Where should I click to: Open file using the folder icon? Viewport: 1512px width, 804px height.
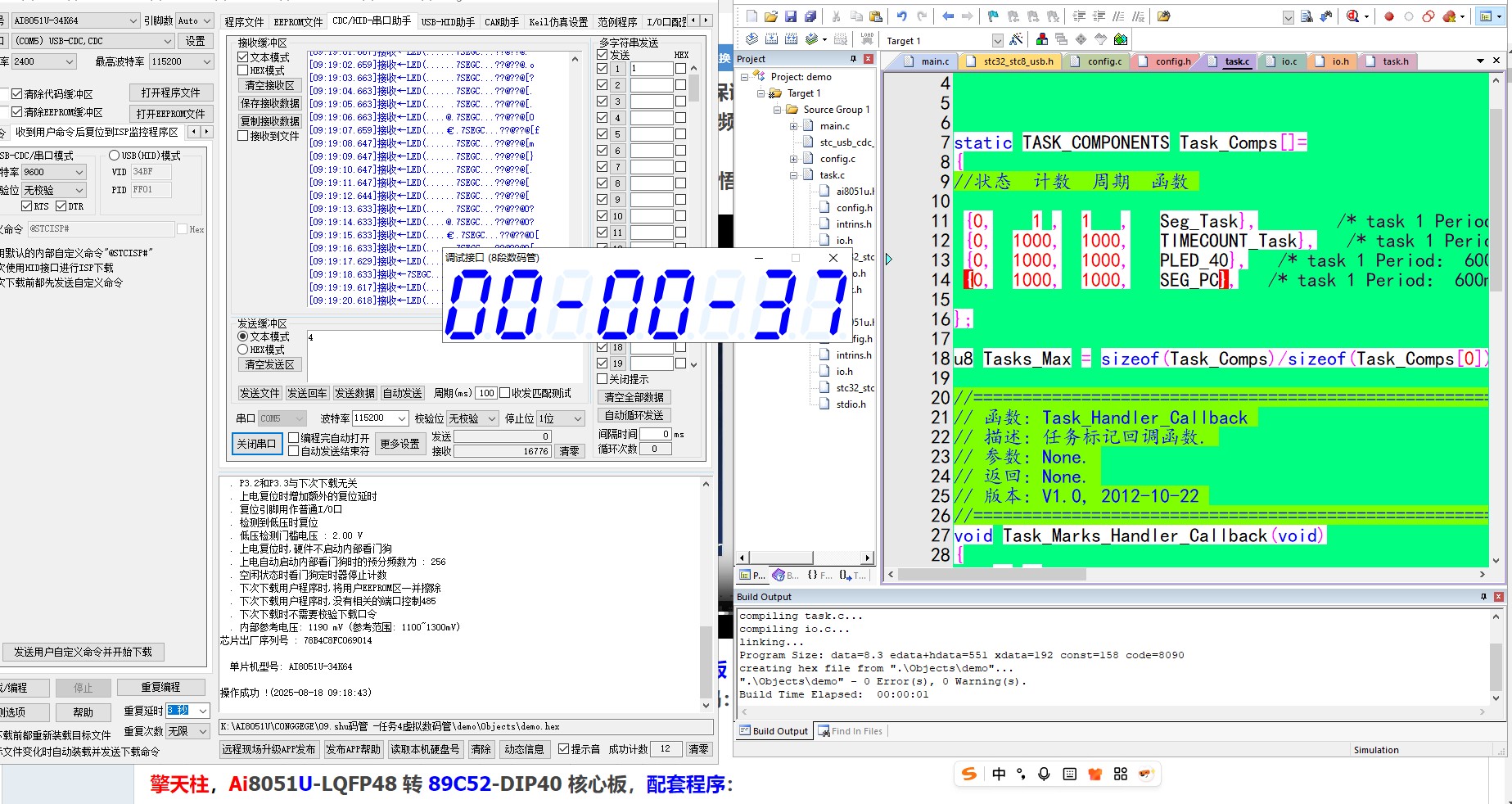[770, 16]
